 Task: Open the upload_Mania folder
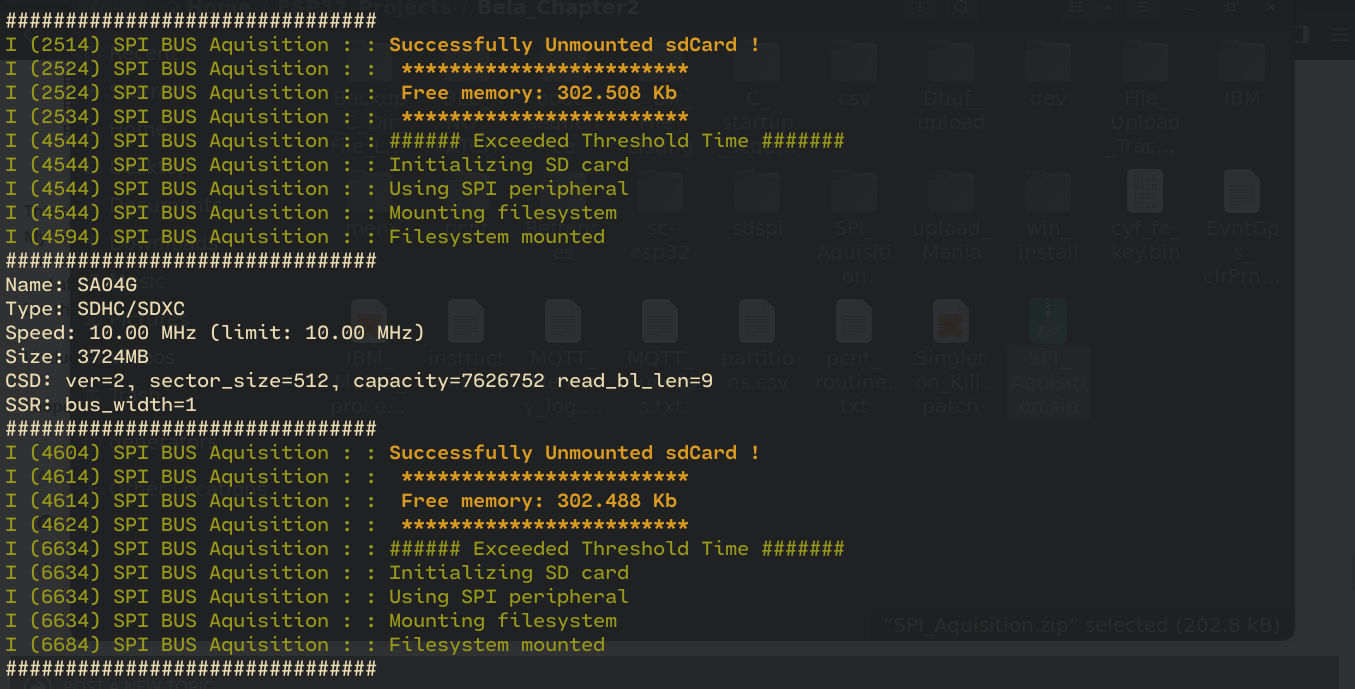coord(950,216)
